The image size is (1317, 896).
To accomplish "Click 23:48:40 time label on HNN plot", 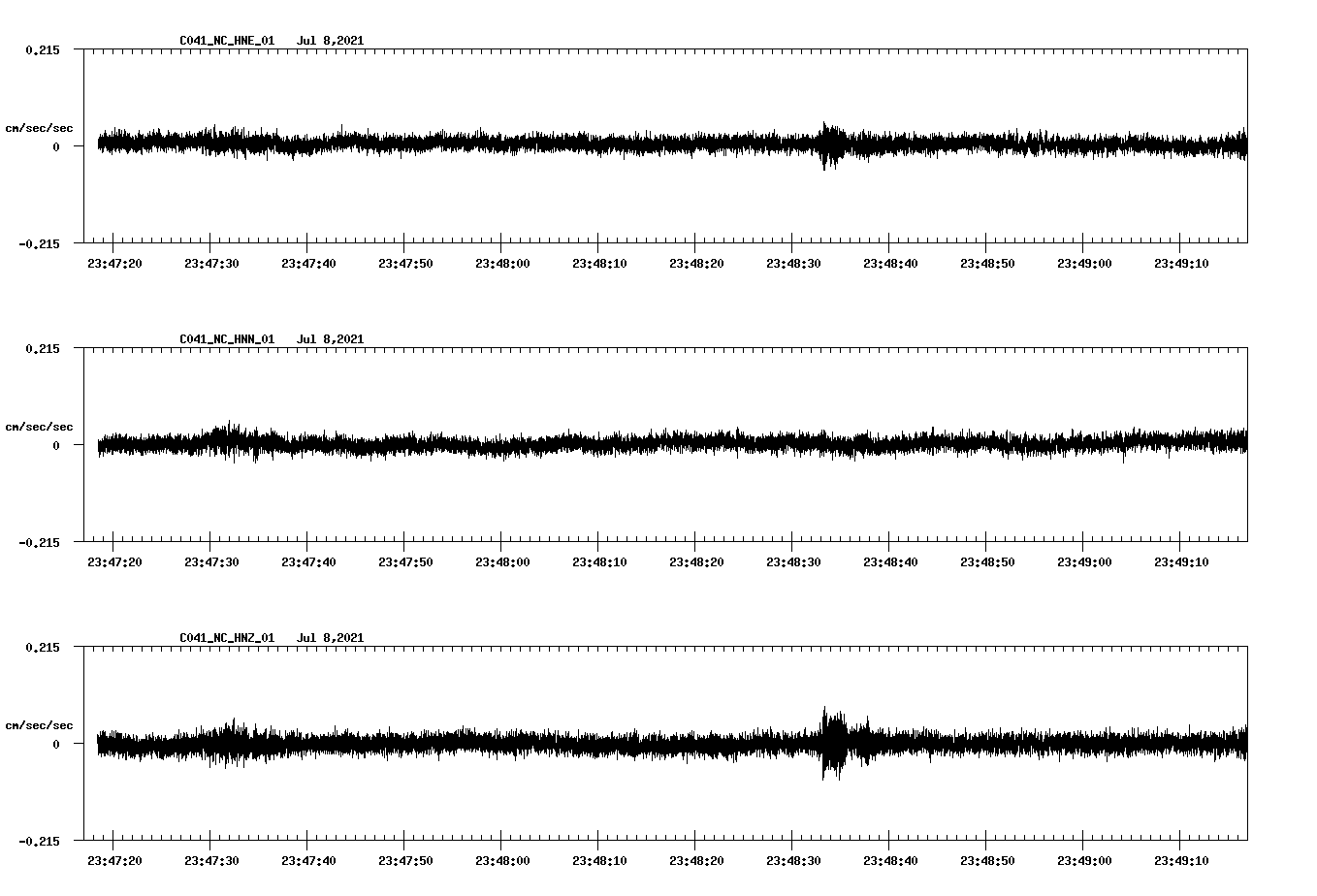I will pos(890,562).
